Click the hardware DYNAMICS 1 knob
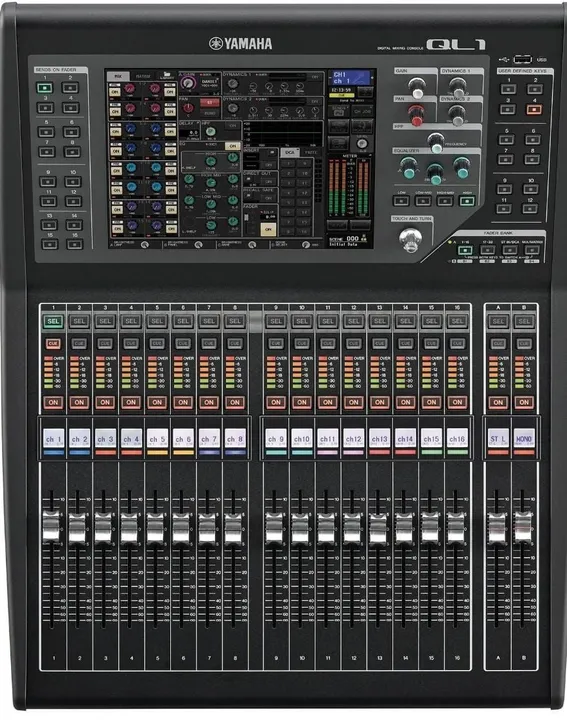This screenshot has width=567, height=720. 457,87
